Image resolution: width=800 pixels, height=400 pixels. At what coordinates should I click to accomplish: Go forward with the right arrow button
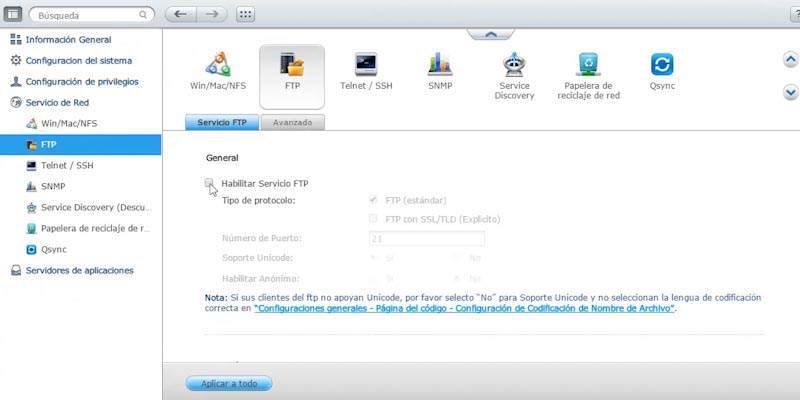tap(212, 14)
